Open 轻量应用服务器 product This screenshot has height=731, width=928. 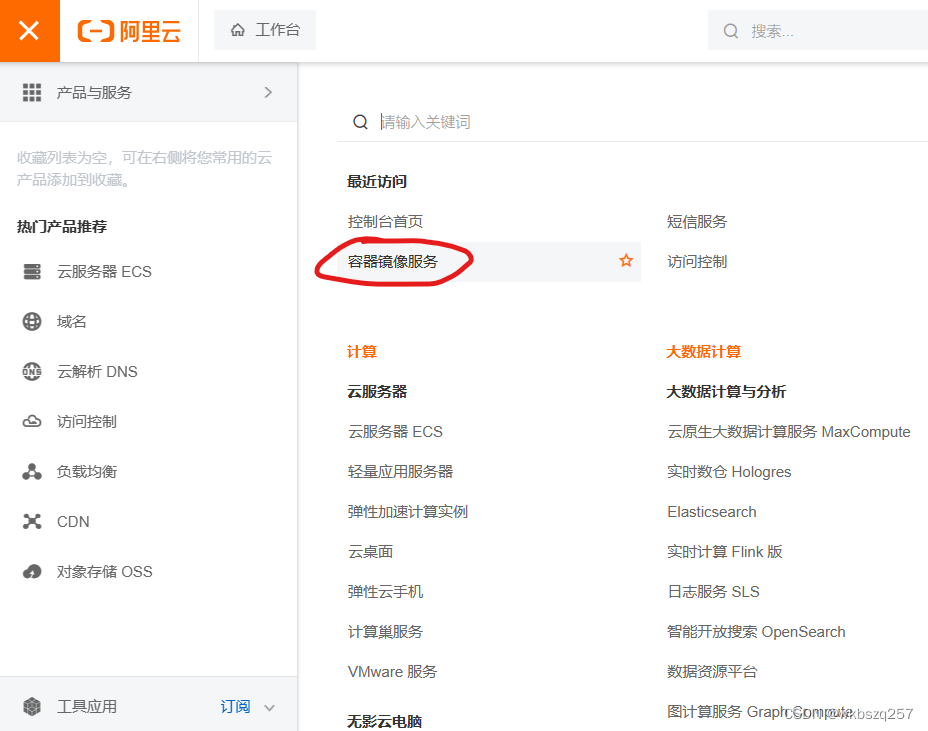(x=401, y=472)
